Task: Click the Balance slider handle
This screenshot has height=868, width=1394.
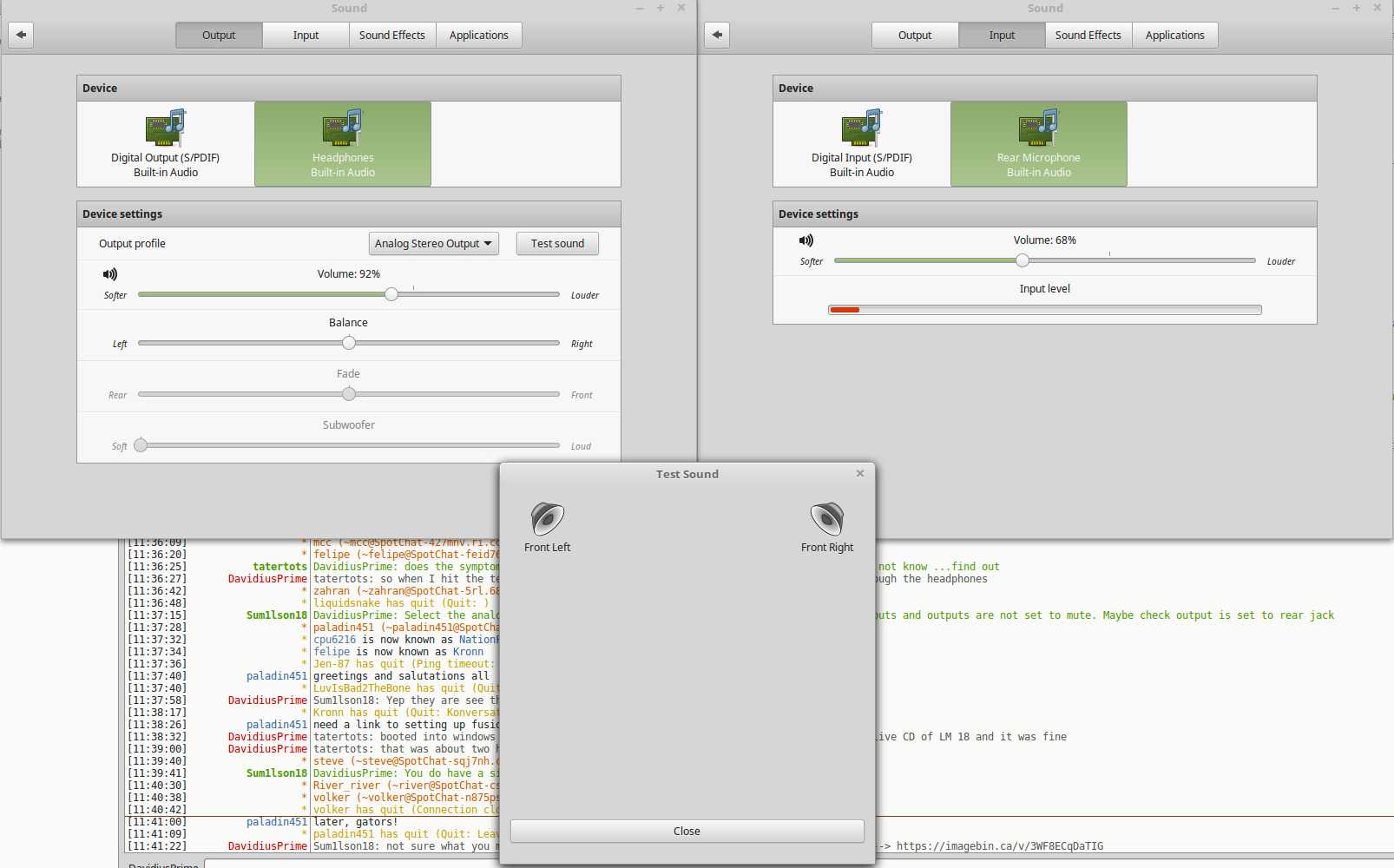Action: [x=349, y=343]
